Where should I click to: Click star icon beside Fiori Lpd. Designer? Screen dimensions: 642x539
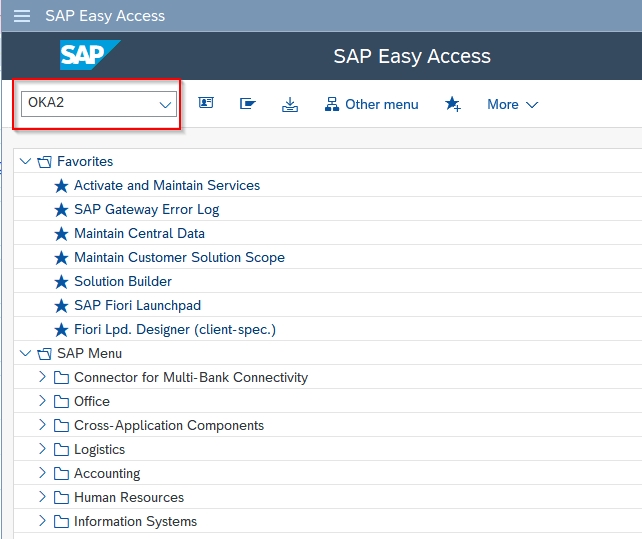coord(61,330)
